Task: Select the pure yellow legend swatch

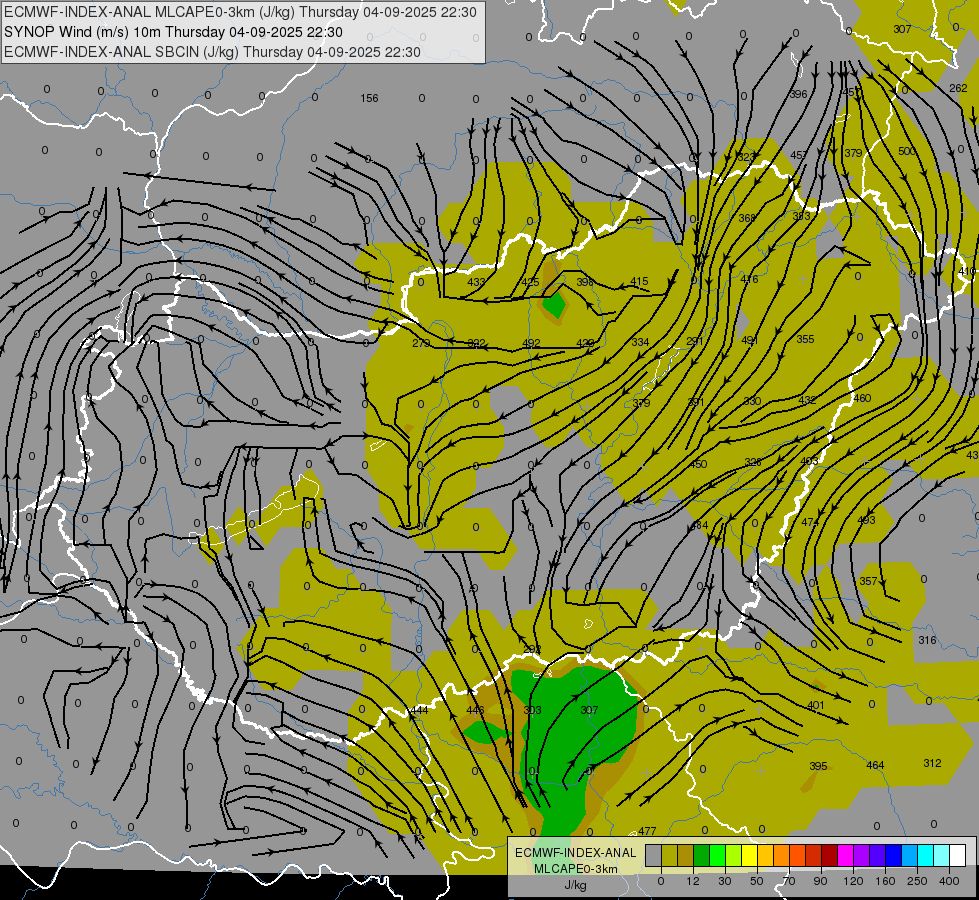Action: click(749, 855)
